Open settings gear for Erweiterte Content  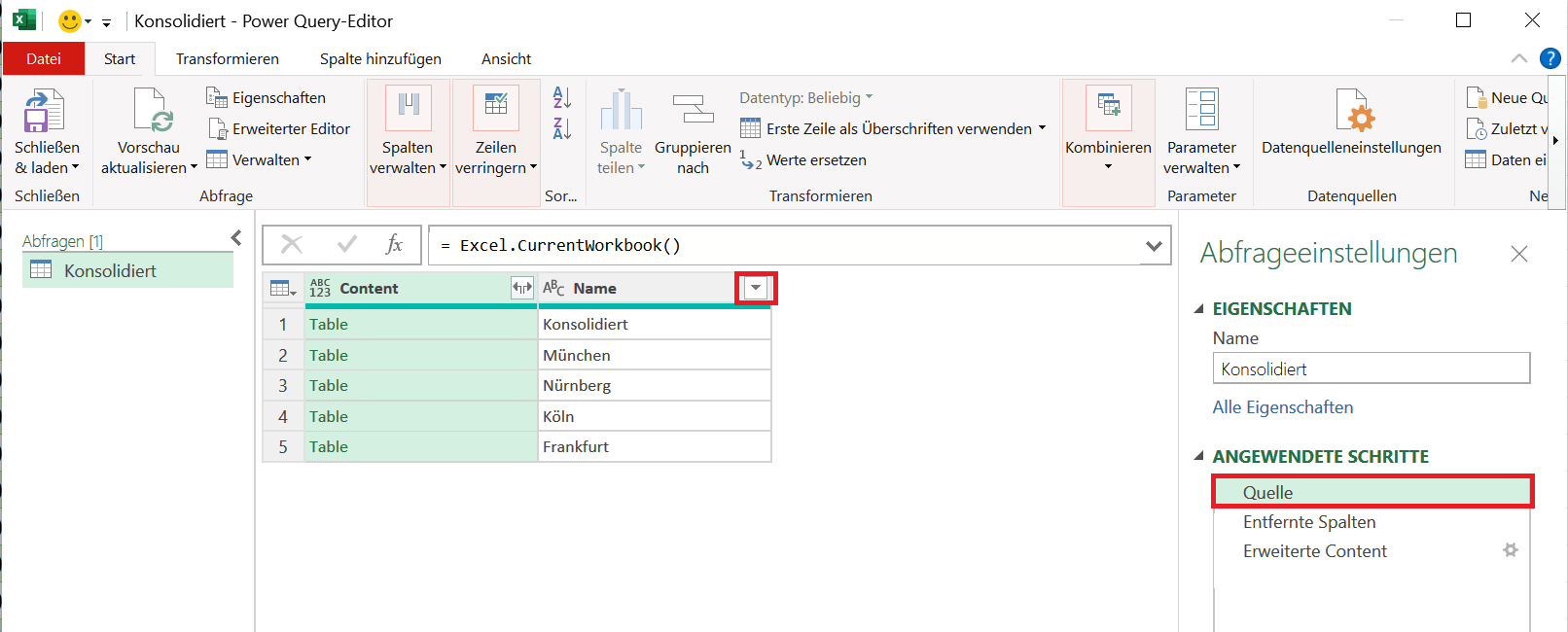[x=1511, y=550]
